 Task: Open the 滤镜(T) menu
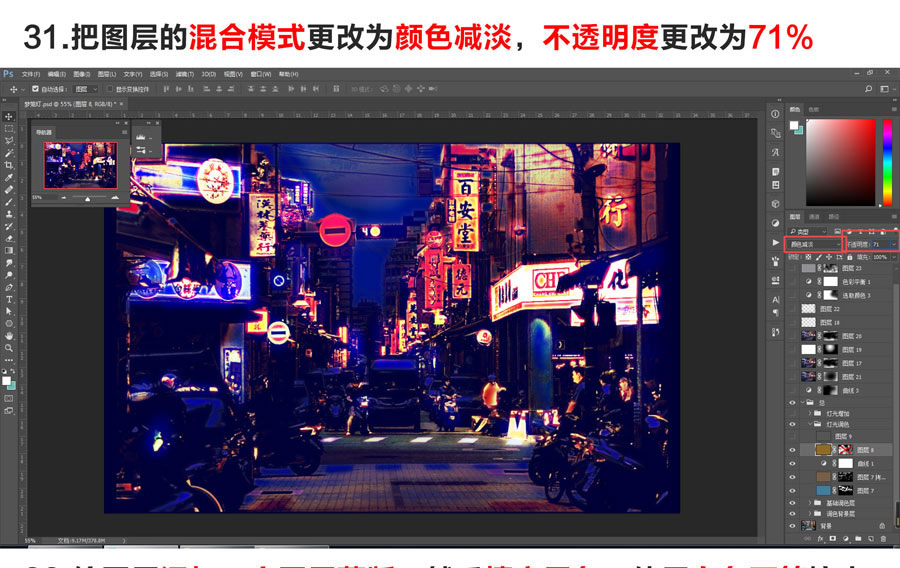[185, 74]
